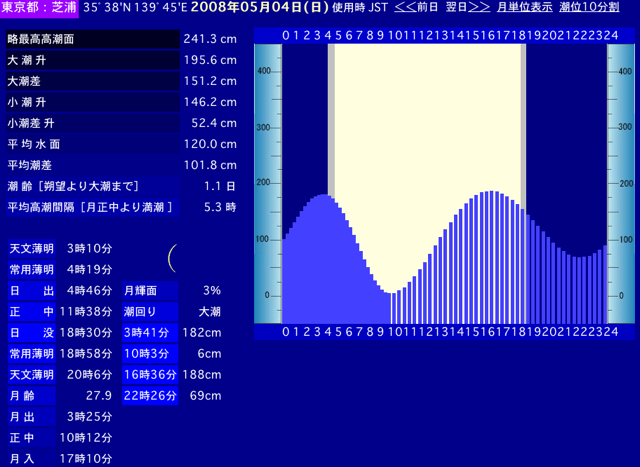Select the 4時46分 sunrise time

[89, 291]
